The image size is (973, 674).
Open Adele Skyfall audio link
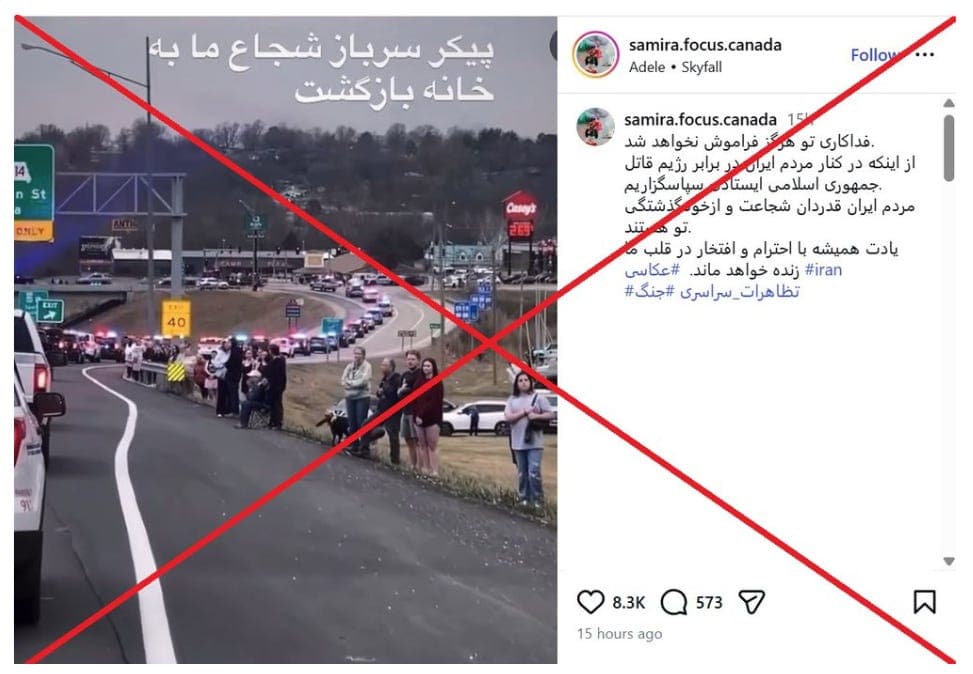[x=675, y=67]
